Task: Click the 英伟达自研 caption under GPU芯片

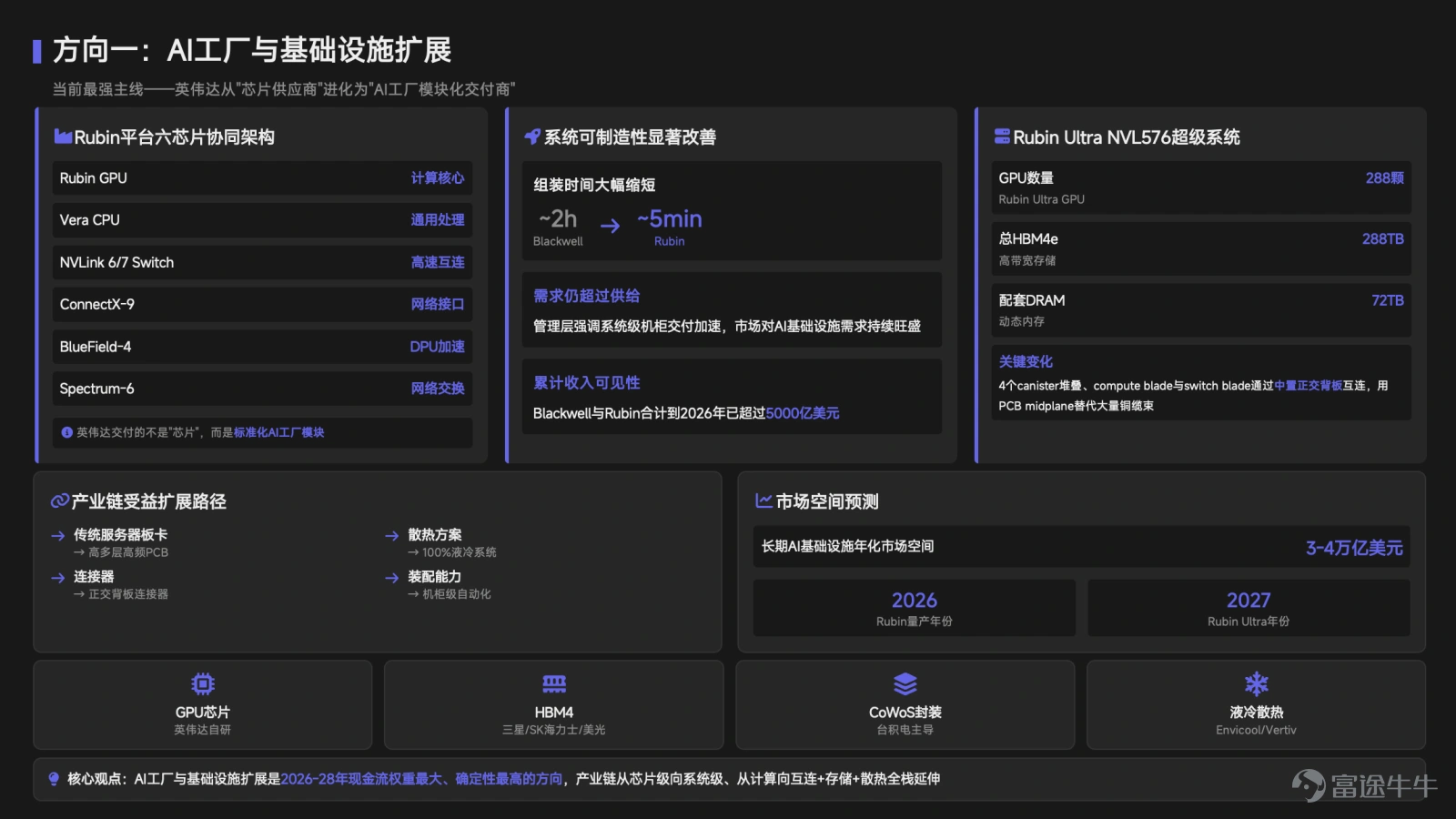Action: 203,730
